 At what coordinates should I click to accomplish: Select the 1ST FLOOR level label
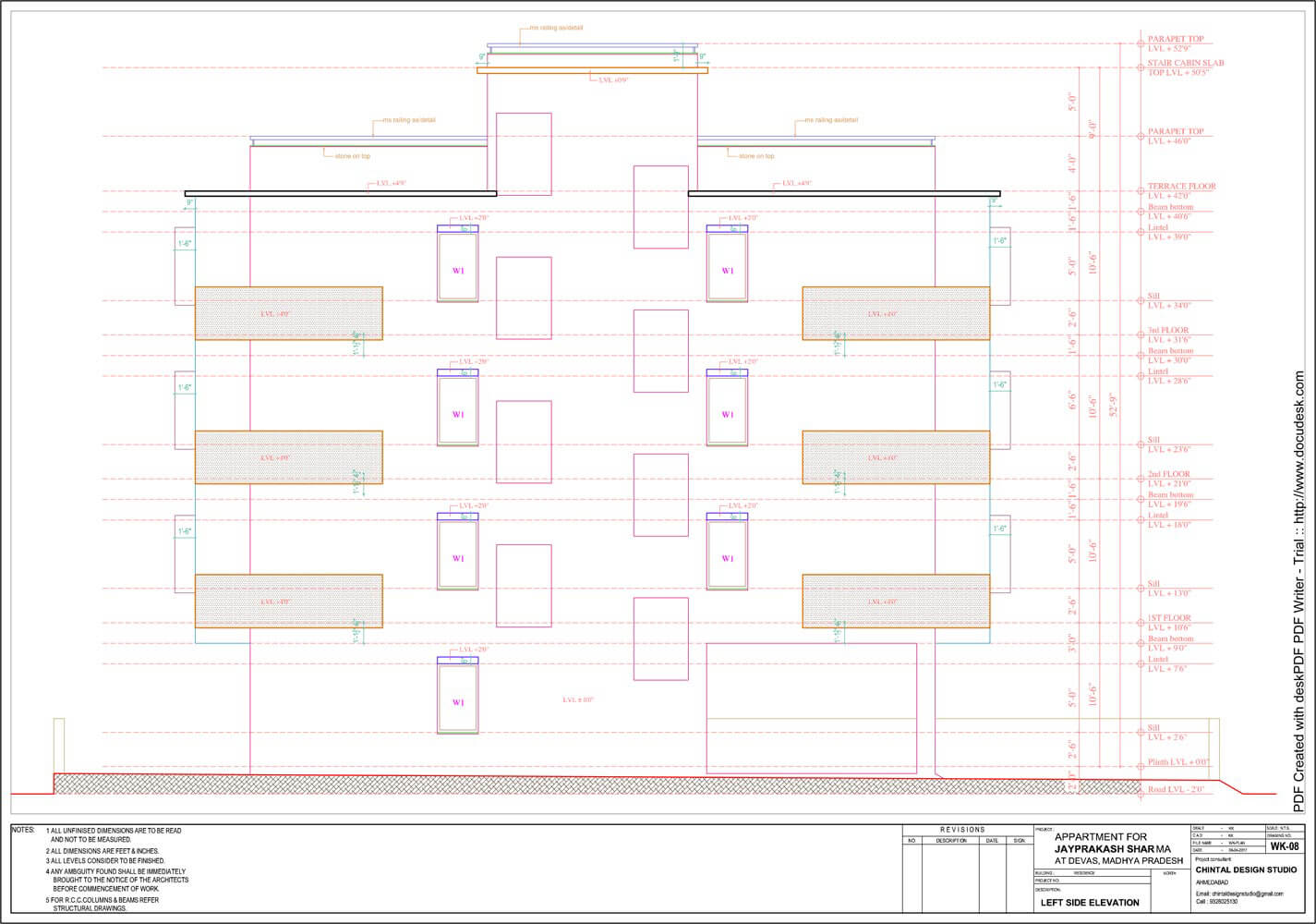(x=1168, y=618)
